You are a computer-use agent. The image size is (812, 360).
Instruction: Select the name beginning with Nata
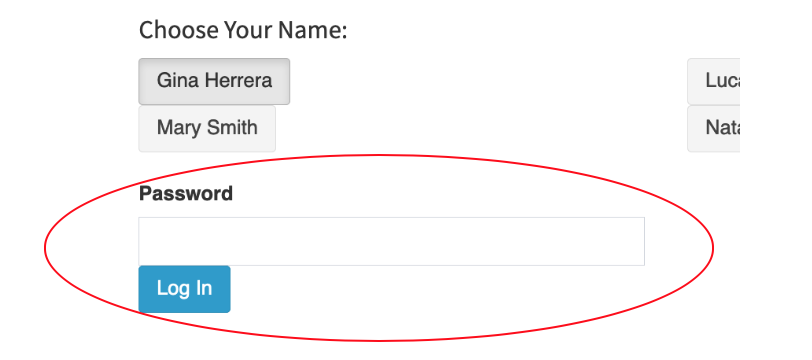click(x=714, y=128)
